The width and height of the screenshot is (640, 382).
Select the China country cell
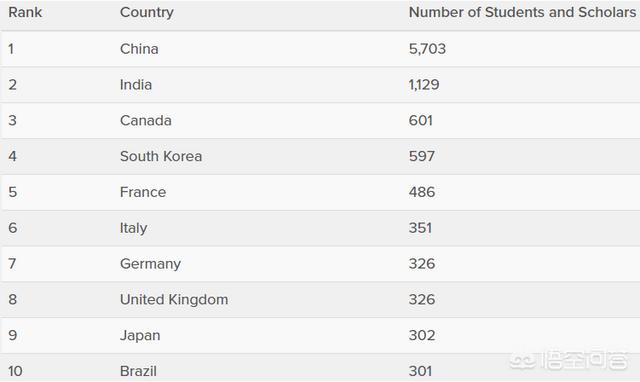pos(139,49)
